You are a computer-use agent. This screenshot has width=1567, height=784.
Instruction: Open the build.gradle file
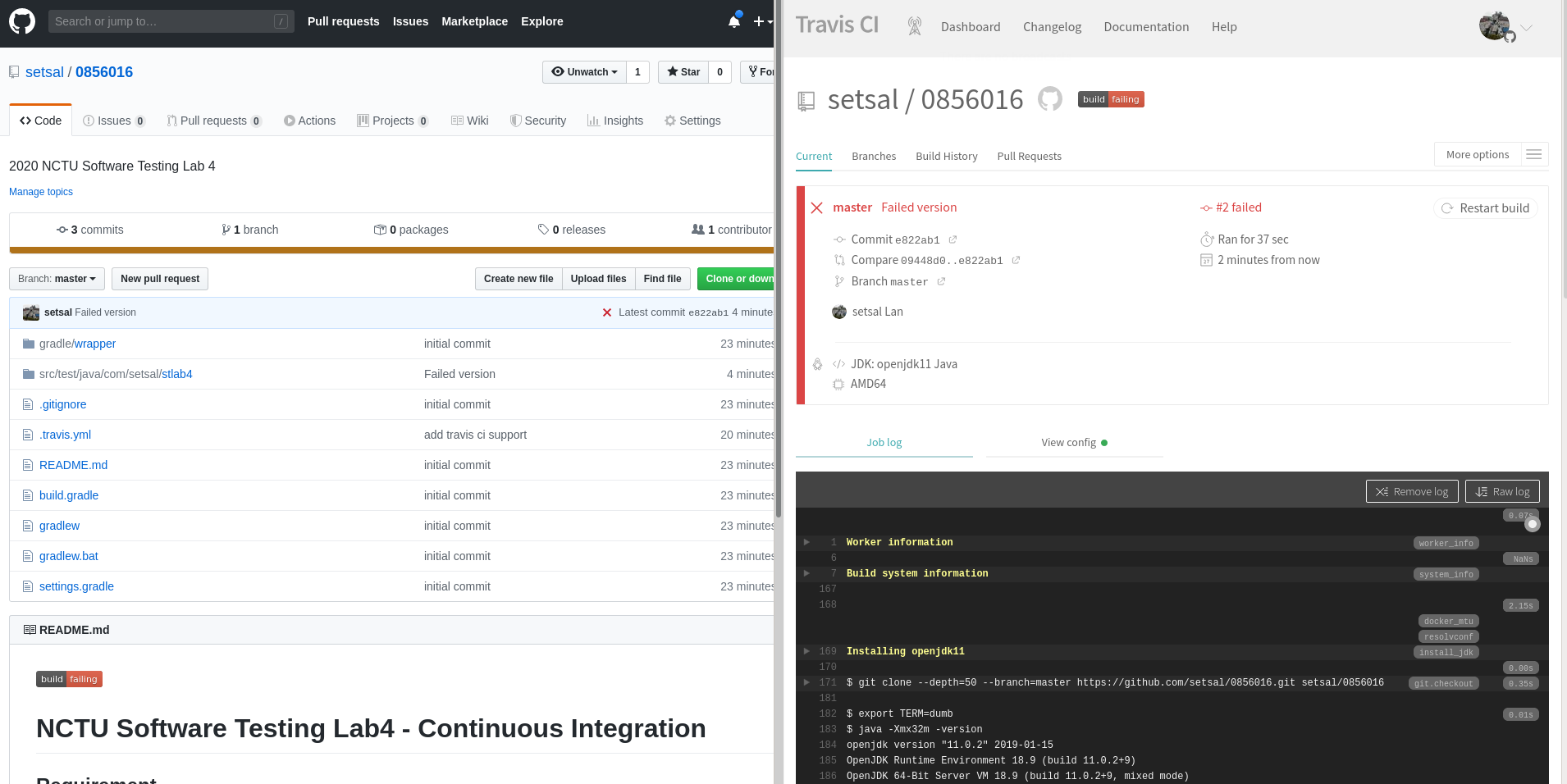(x=69, y=495)
